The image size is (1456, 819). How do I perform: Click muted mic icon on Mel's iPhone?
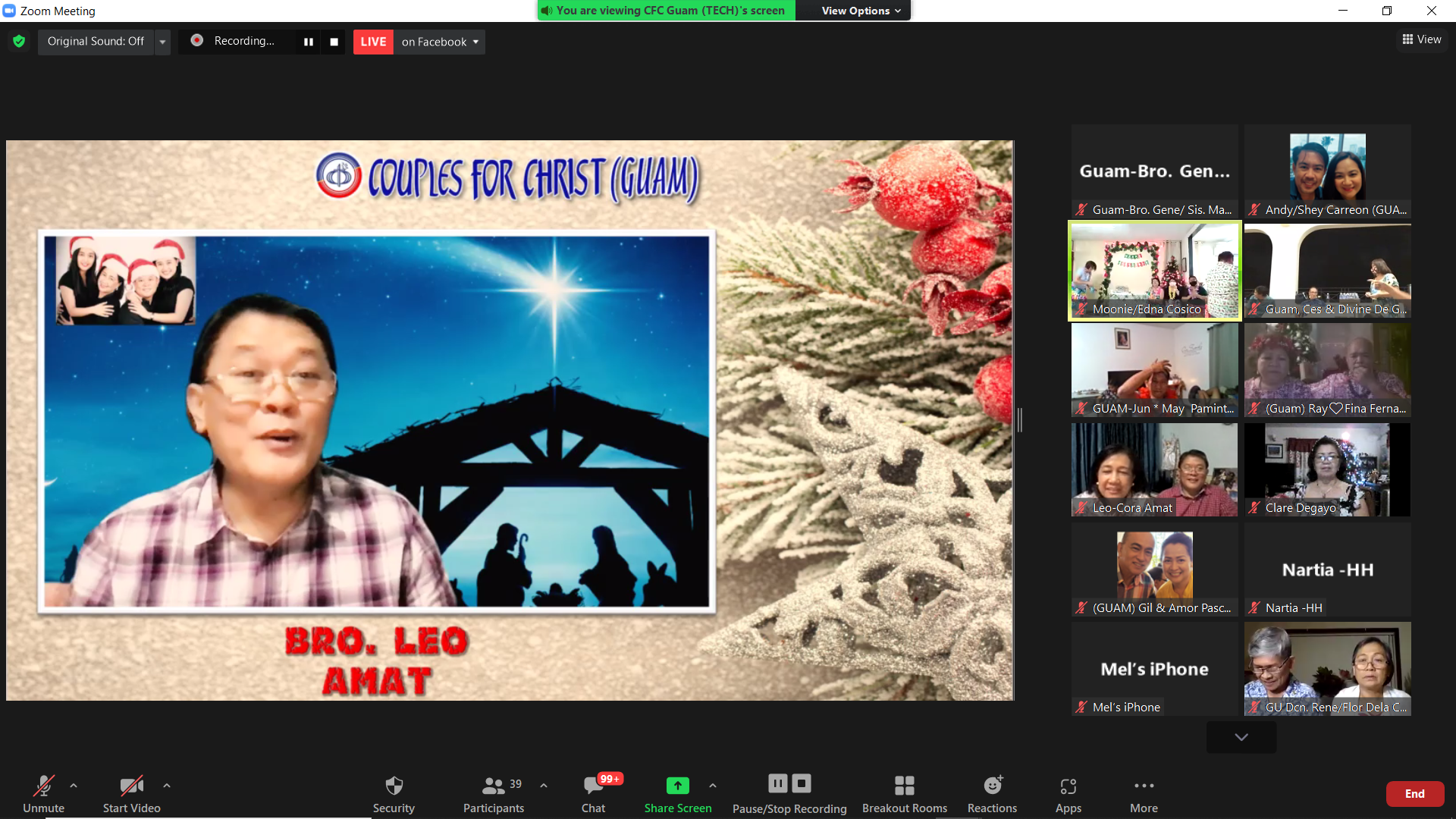pos(1081,707)
